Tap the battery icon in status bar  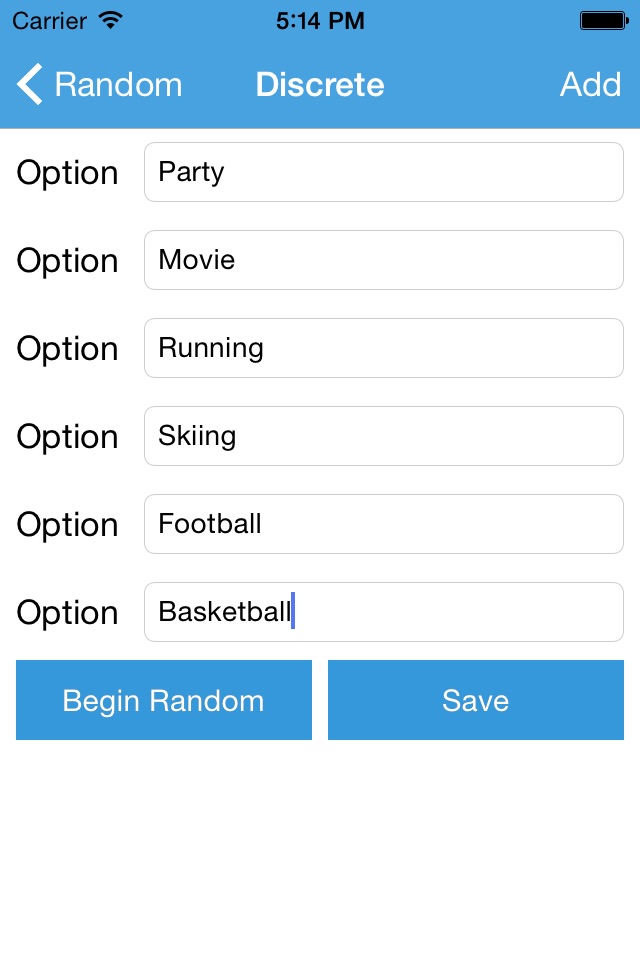click(x=604, y=21)
